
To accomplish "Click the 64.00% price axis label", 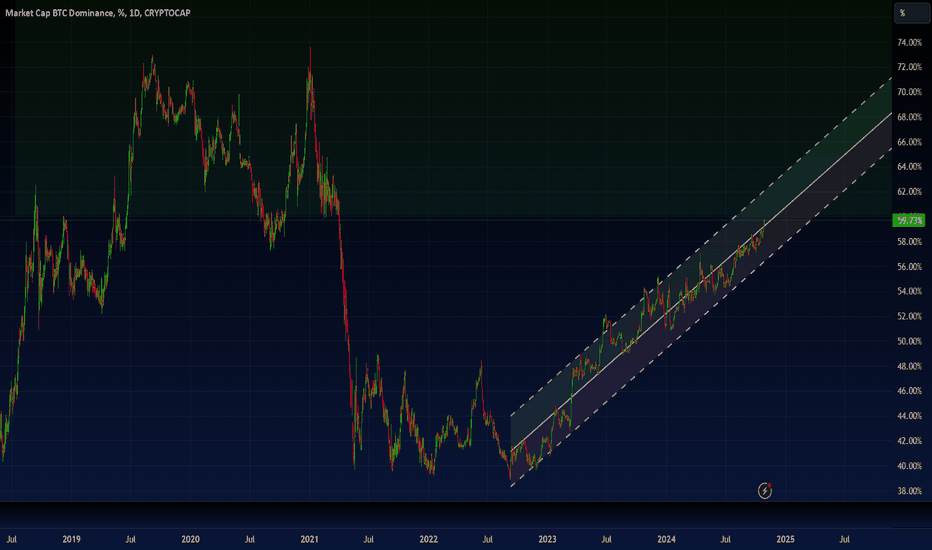I will (x=909, y=166).
